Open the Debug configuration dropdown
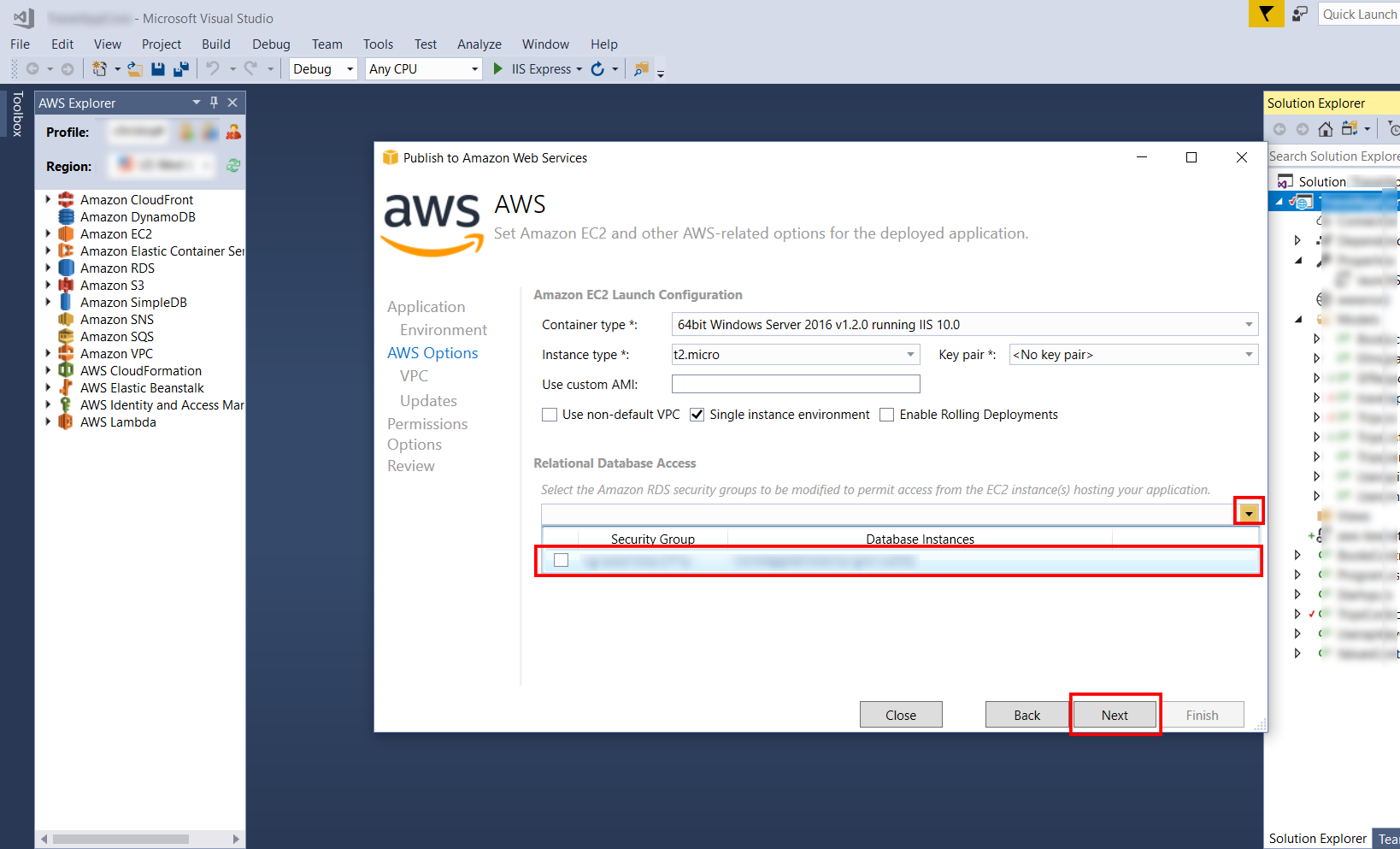Image resolution: width=1400 pixels, height=849 pixels. click(x=350, y=69)
